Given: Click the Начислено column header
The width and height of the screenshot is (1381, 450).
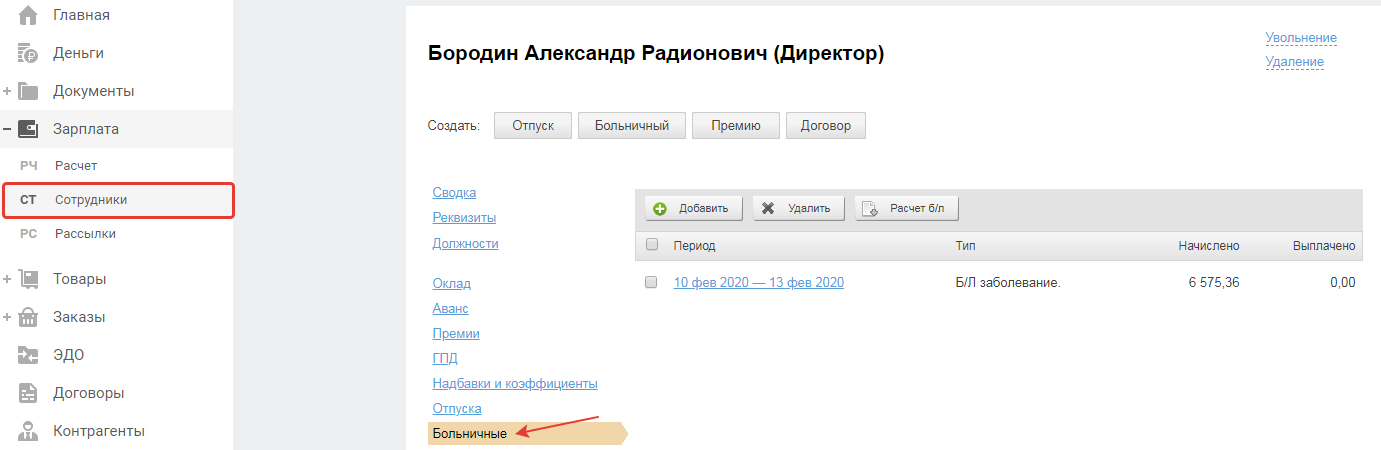Looking at the screenshot, I should [1208, 245].
